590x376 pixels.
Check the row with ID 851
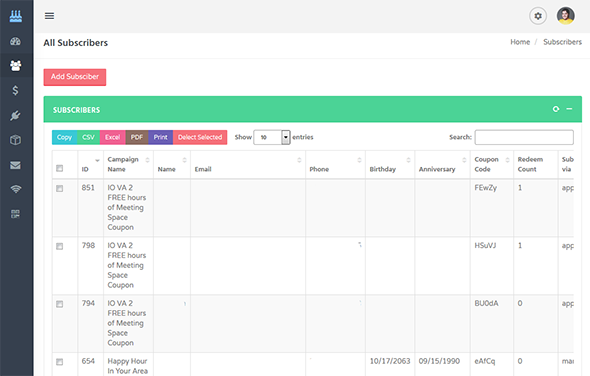pos(59,189)
